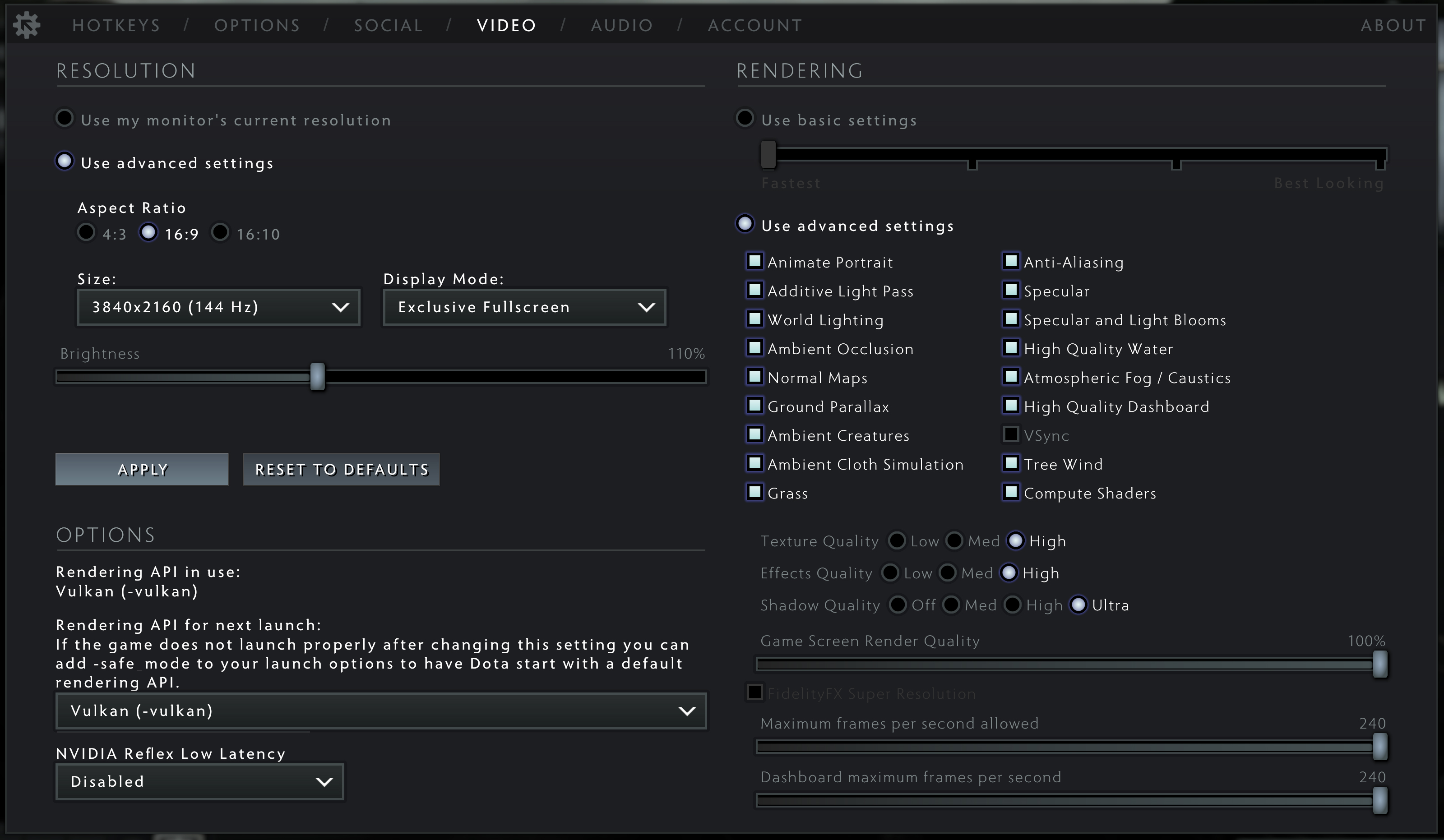Screen dimensions: 1444x840
Task: Toggle the Grass rendering checkbox
Action: click(754, 493)
